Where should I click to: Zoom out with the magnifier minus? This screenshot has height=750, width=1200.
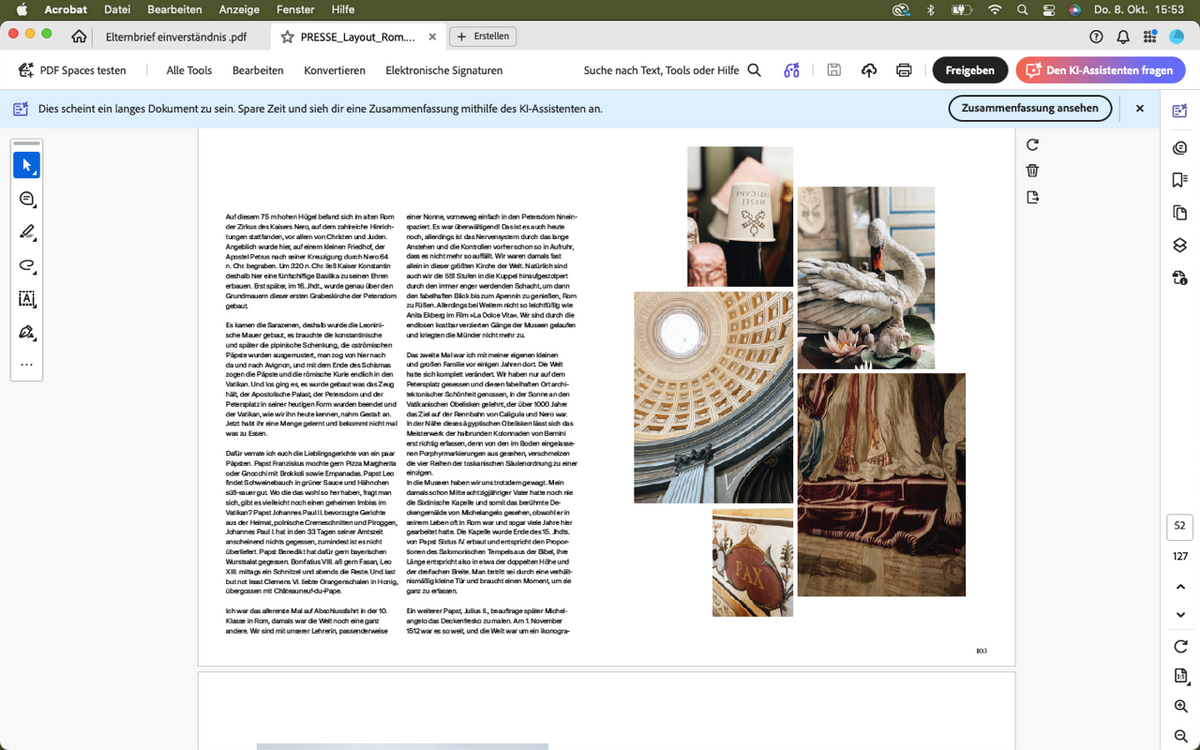(1180, 735)
